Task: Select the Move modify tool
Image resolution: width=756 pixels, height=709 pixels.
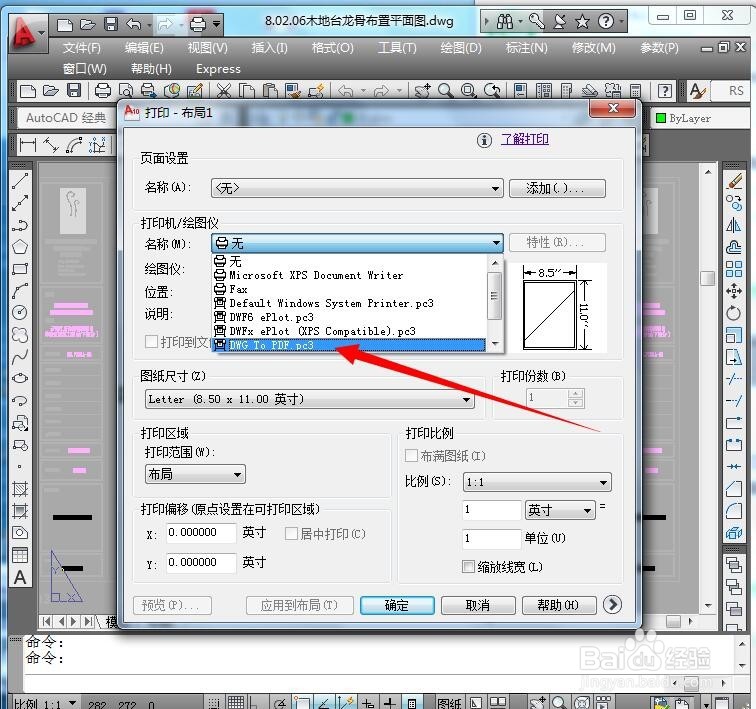Action: pos(734,291)
